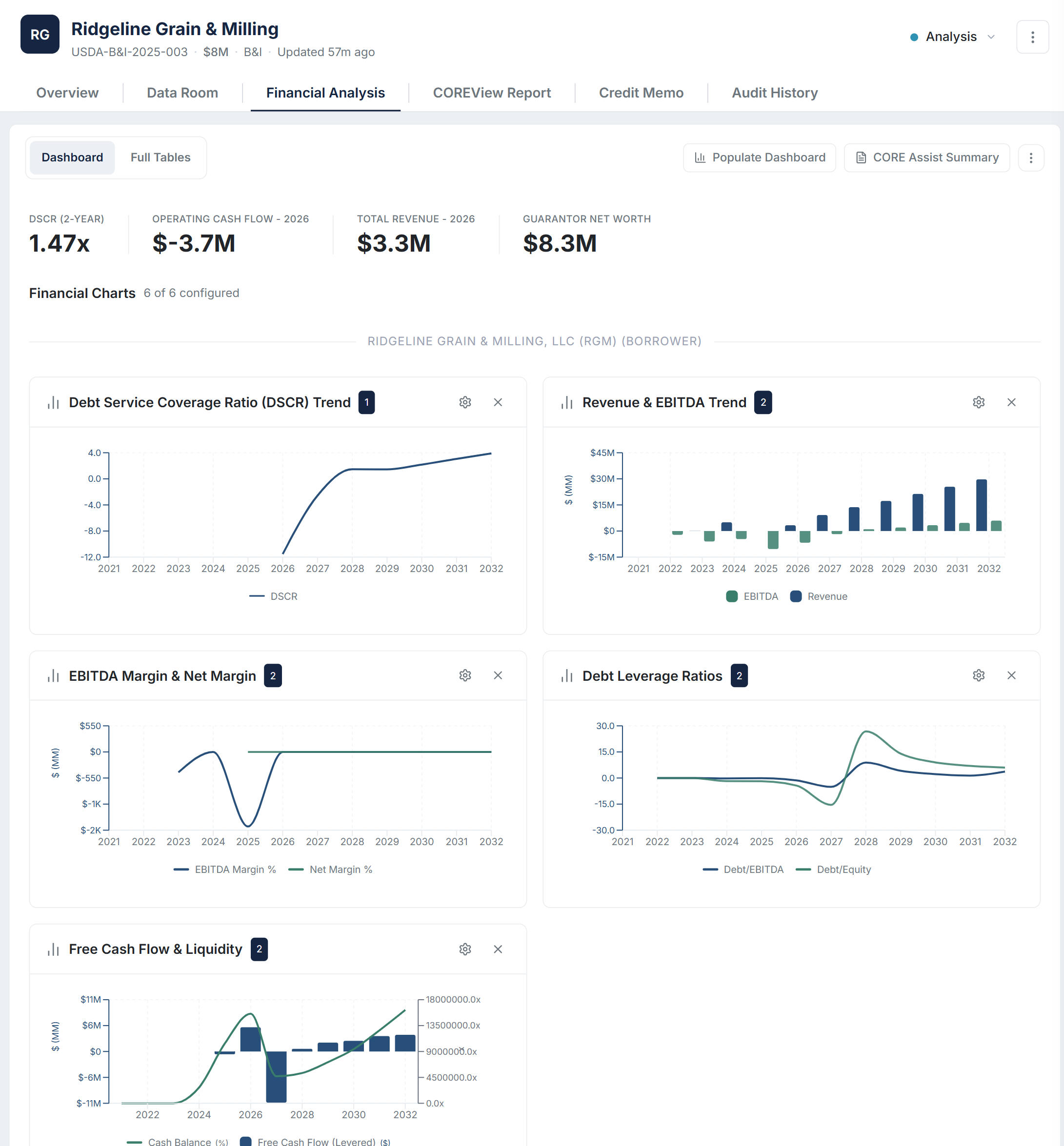Screen dimensions: 1064x1146
Task: Generate a CORE Assist Summary
Action: tap(926, 157)
